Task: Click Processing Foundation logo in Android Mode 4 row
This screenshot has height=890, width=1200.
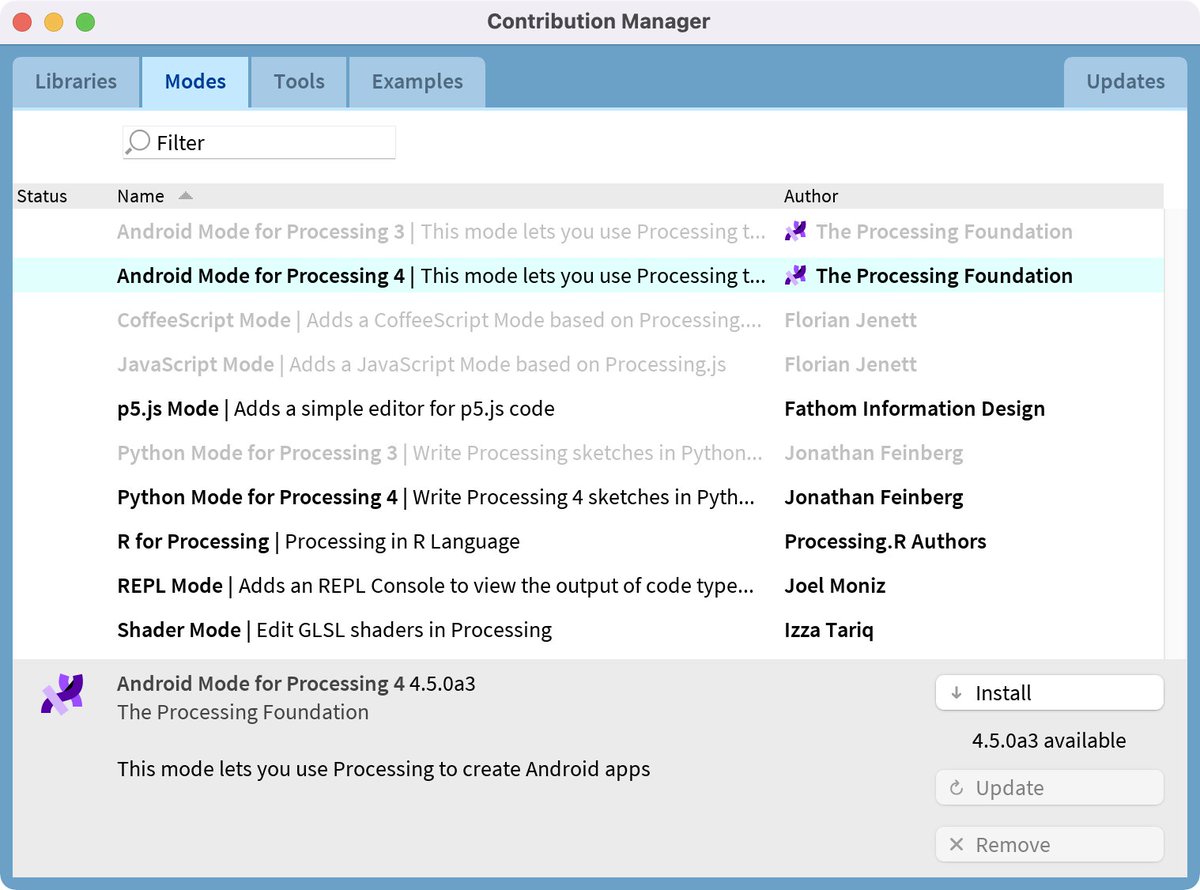Action: [x=796, y=276]
